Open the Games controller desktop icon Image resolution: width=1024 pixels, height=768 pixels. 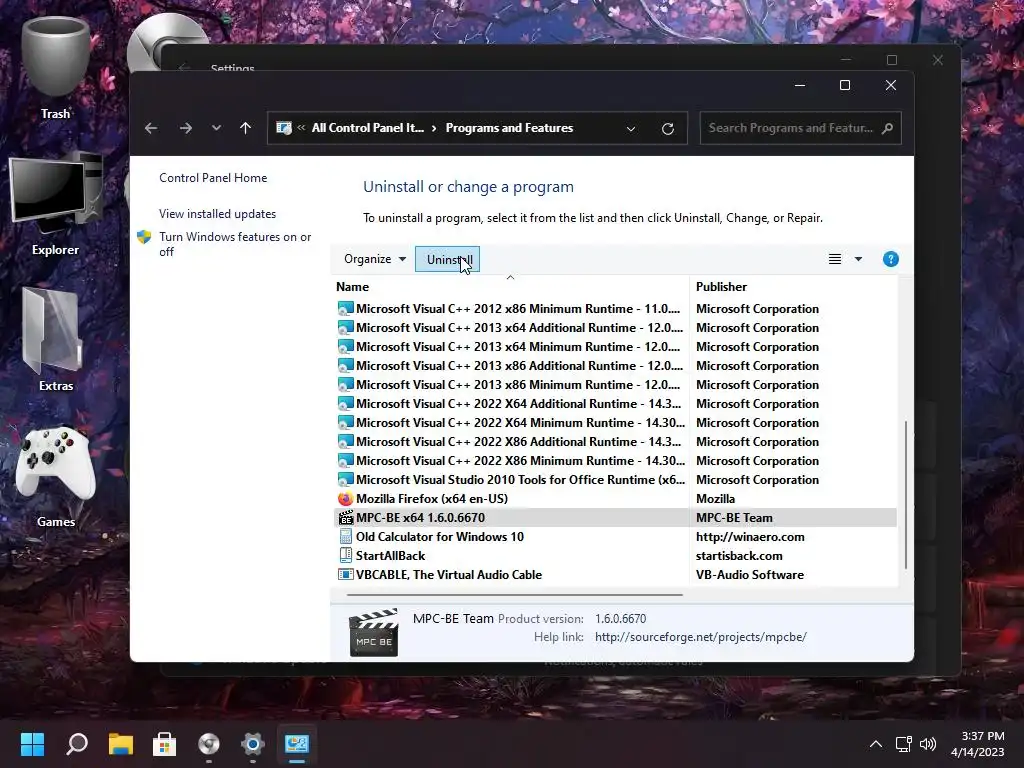pos(56,477)
